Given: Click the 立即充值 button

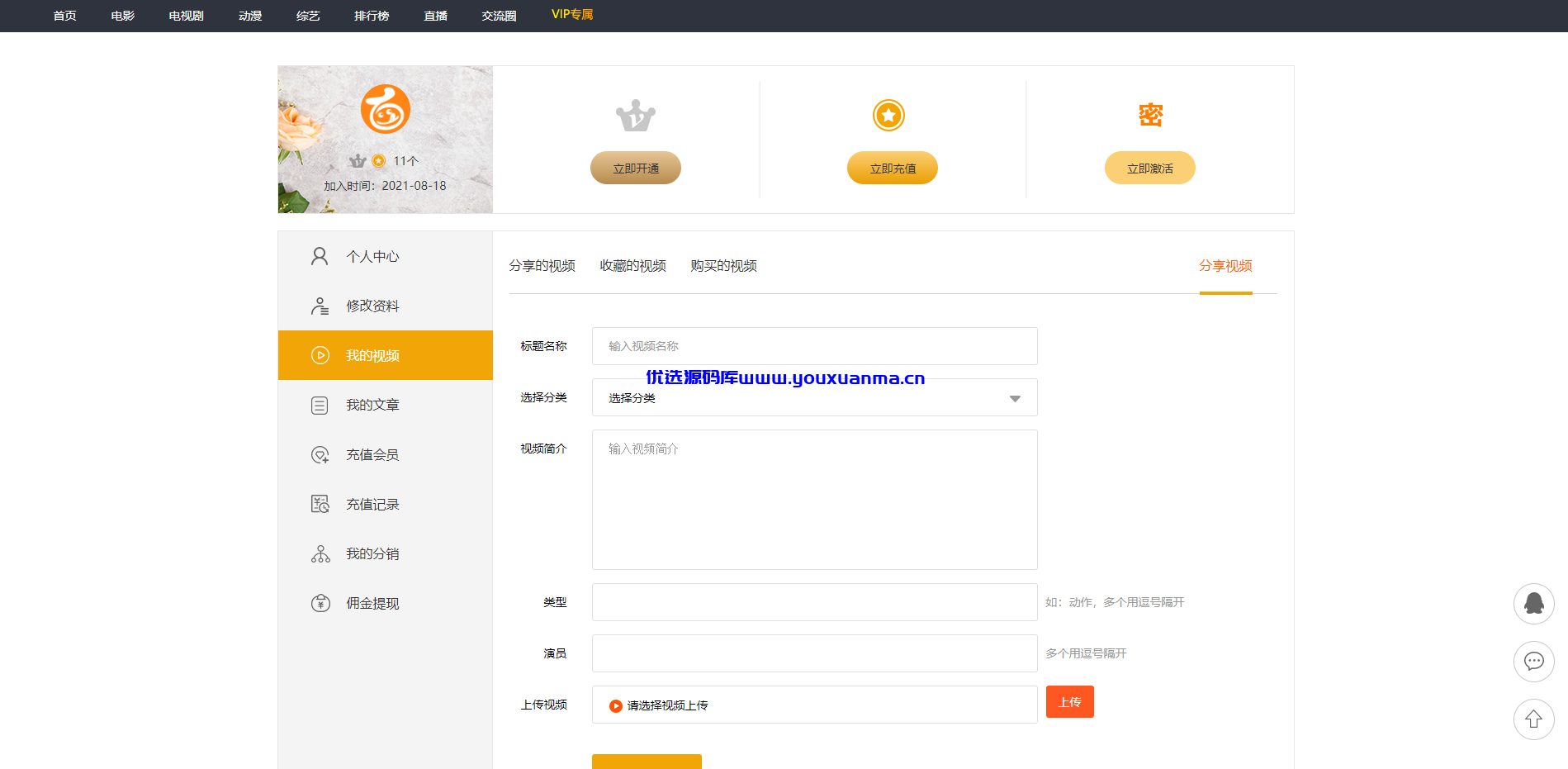Looking at the screenshot, I should [893, 168].
